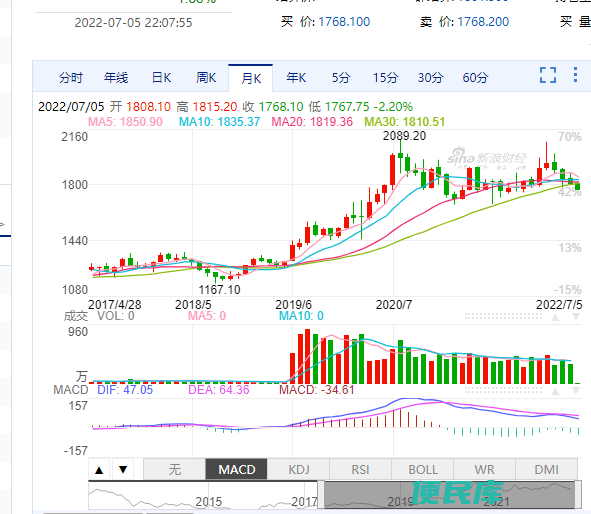Switch to the 5分 tab
Screen dimensions: 591x514
[x=341, y=78]
